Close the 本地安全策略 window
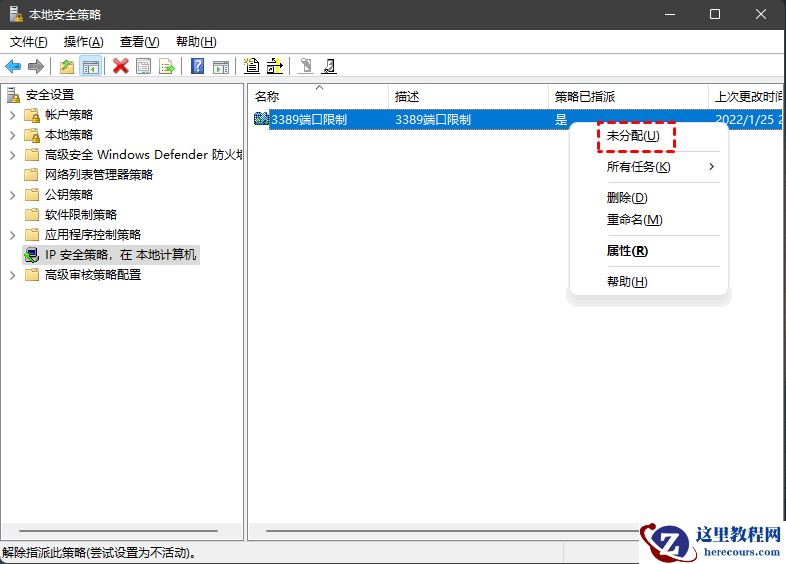The width and height of the screenshot is (786, 564). pos(761,14)
